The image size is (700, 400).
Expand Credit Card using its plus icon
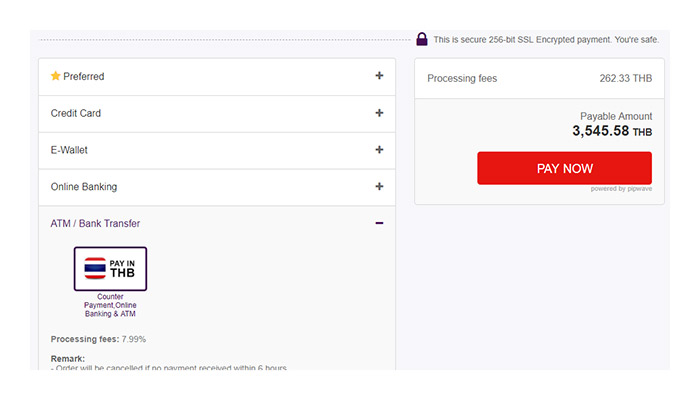click(379, 113)
